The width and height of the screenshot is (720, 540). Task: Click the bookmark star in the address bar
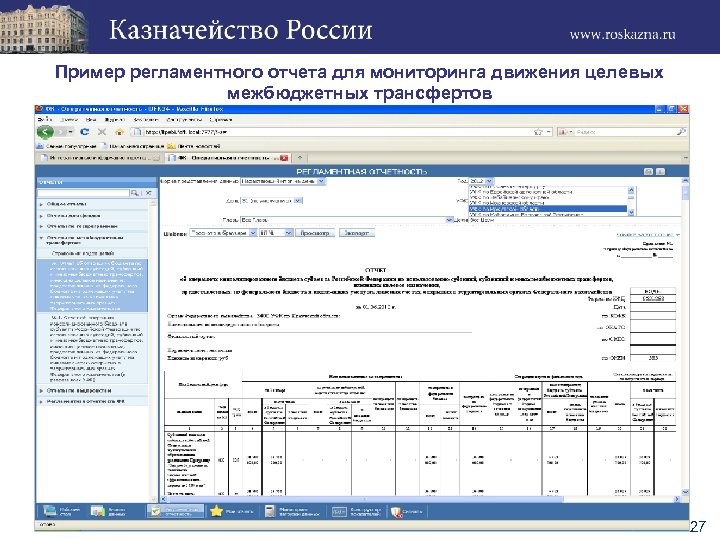[x=538, y=132]
